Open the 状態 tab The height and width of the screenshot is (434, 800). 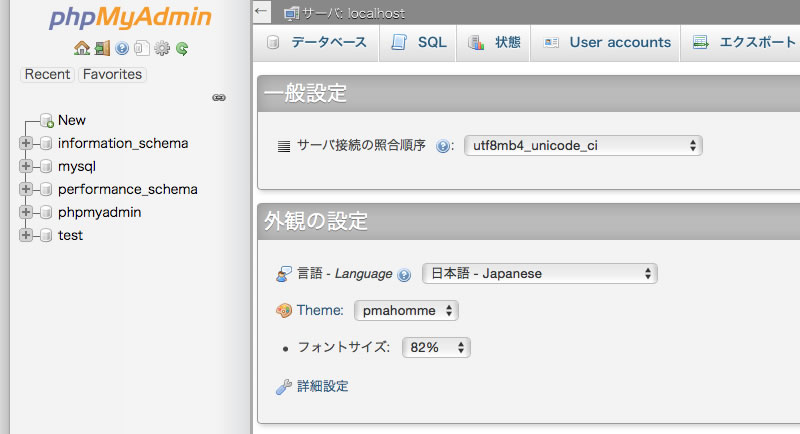pos(493,42)
